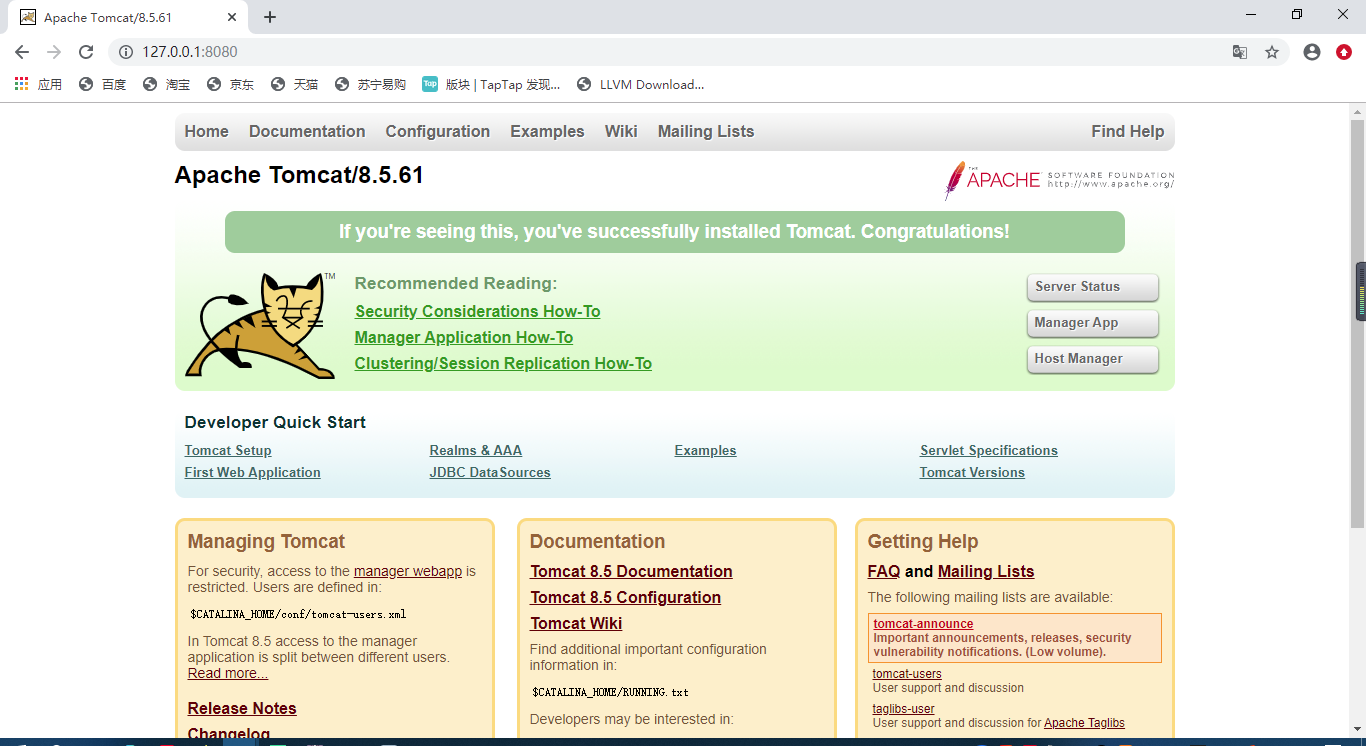1366x746 pixels.
Task: Open the 百度 bookmark
Action: tap(103, 85)
